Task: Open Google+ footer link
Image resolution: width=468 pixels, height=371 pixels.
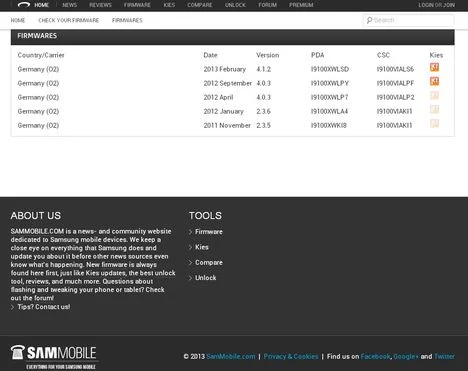Action: point(406,356)
